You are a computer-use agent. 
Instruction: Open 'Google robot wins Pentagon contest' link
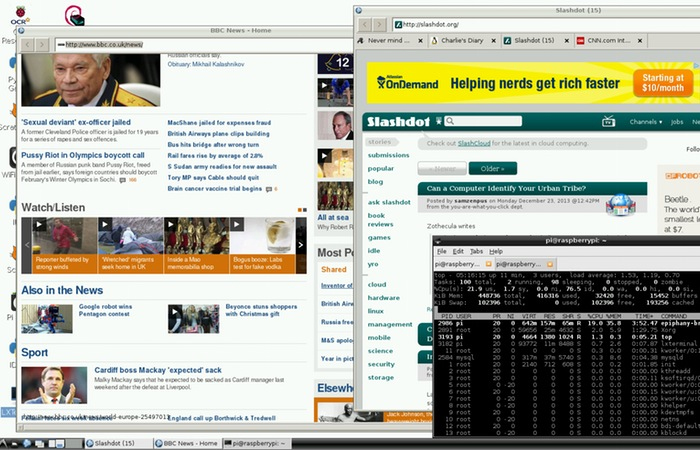tap(105, 310)
